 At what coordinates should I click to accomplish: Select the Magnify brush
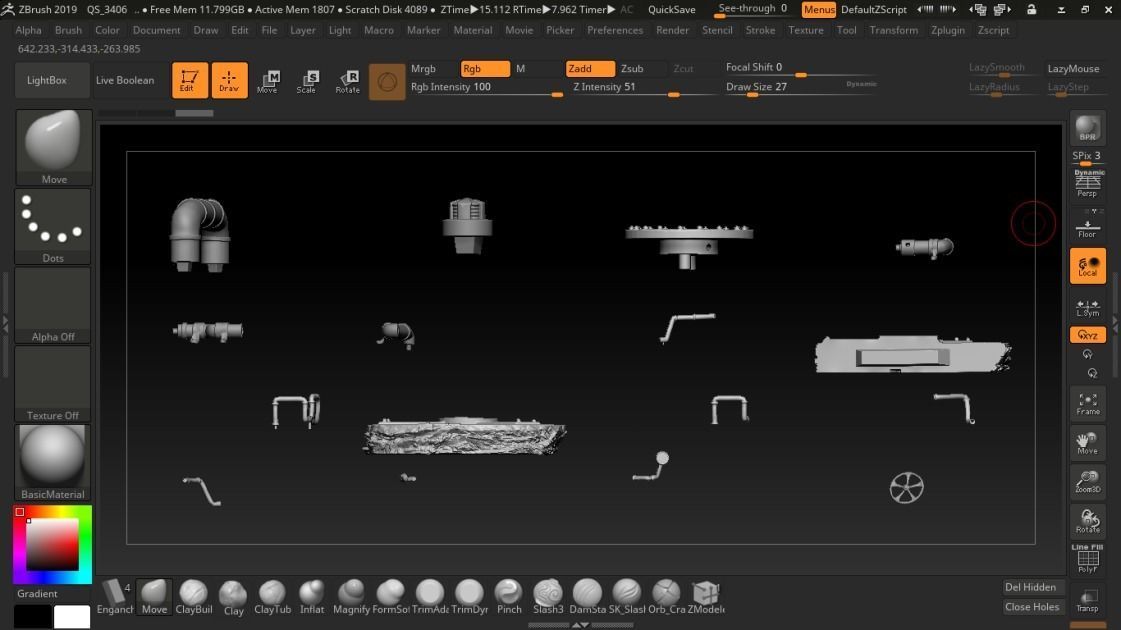click(x=351, y=596)
